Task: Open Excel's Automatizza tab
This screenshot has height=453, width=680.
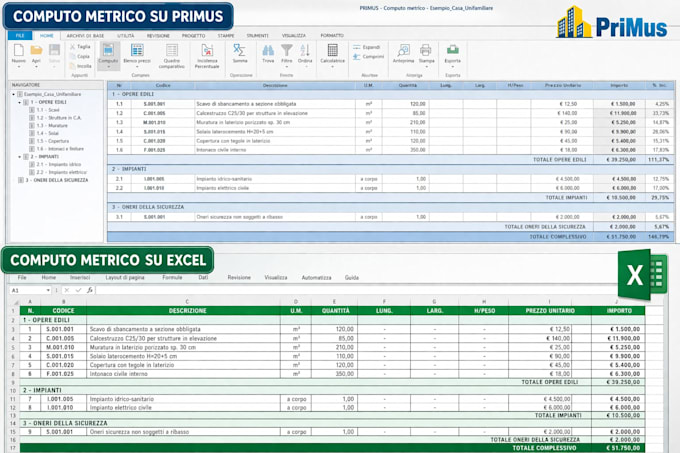Action: [x=317, y=277]
